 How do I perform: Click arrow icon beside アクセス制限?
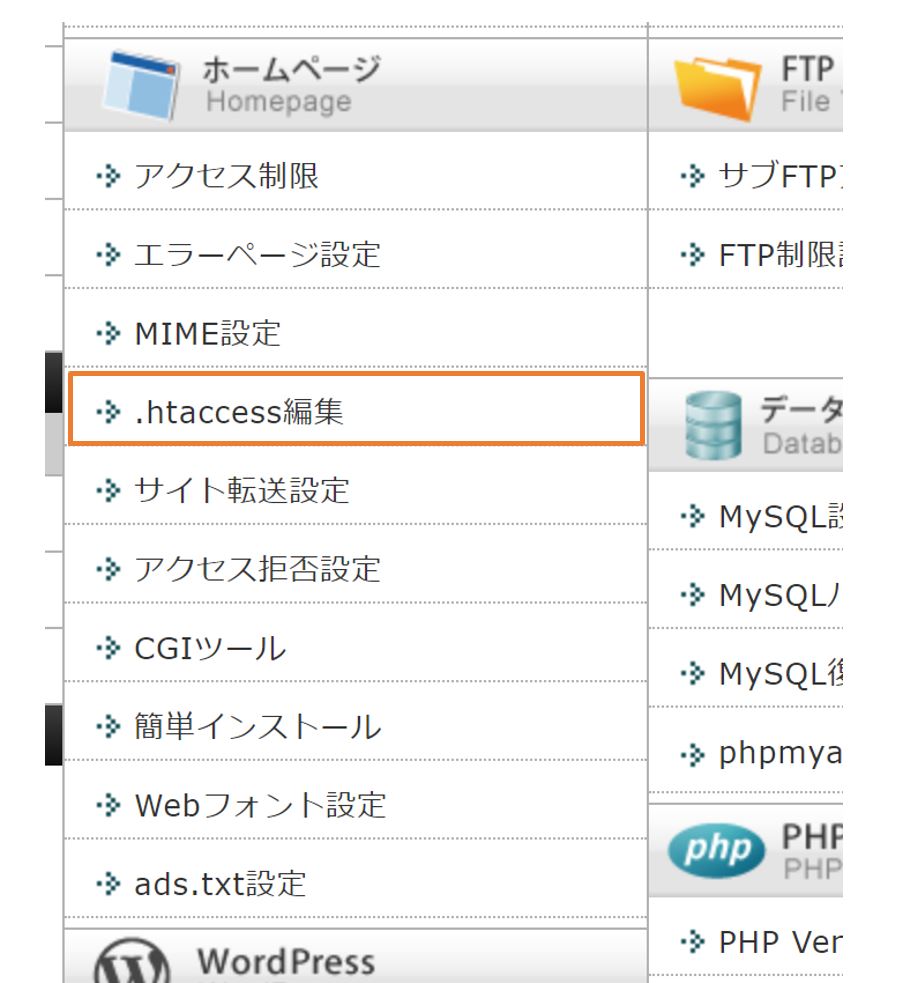coord(107,177)
